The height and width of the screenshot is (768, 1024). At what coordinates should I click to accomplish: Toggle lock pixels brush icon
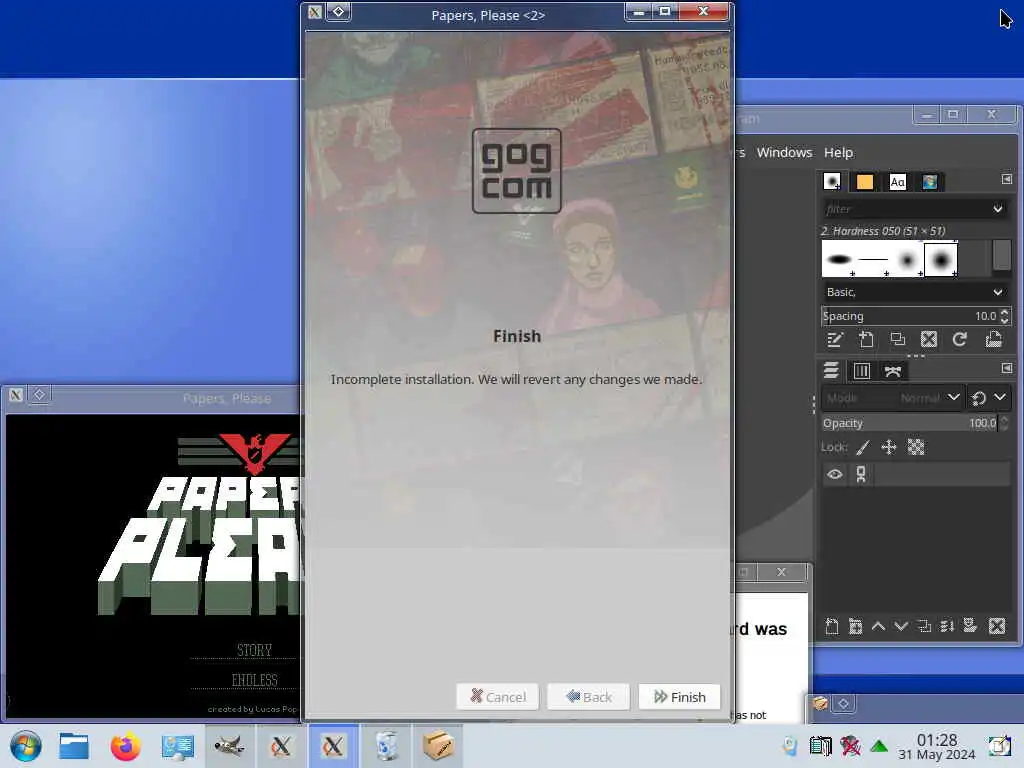point(863,447)
